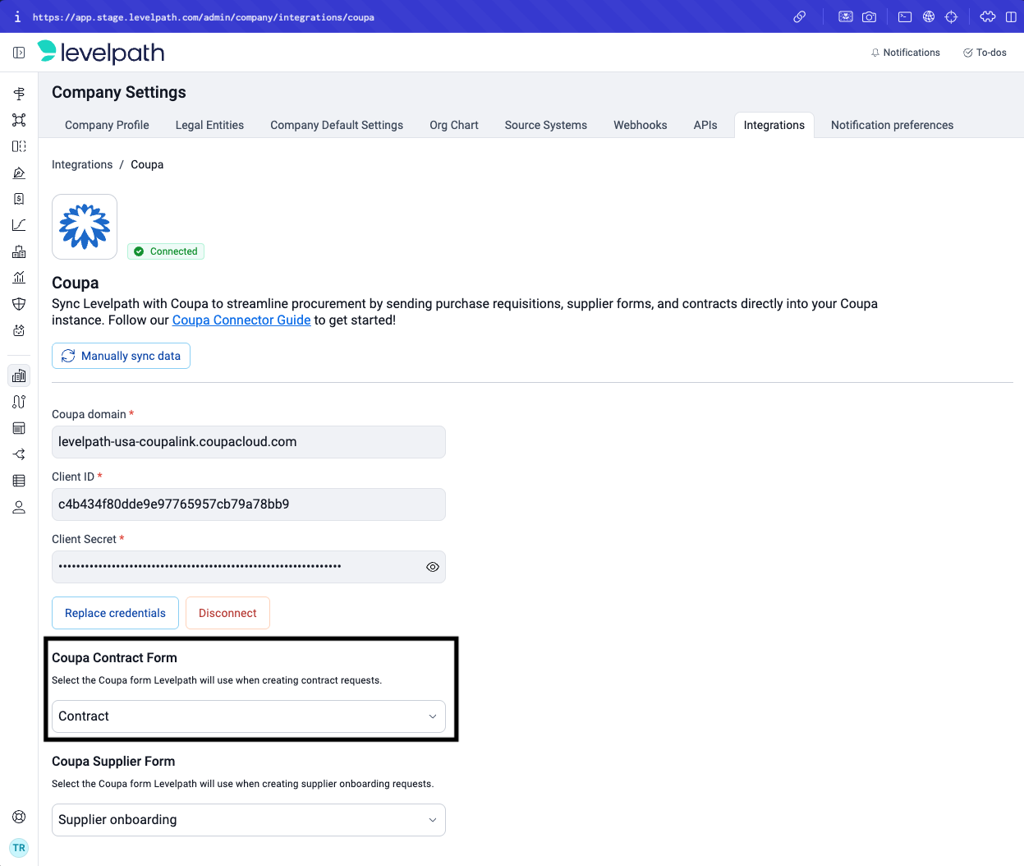Go to Company Default Settings tab
Image resolution: width=1024 pixels, height=866 pixels.
point(336,125)
